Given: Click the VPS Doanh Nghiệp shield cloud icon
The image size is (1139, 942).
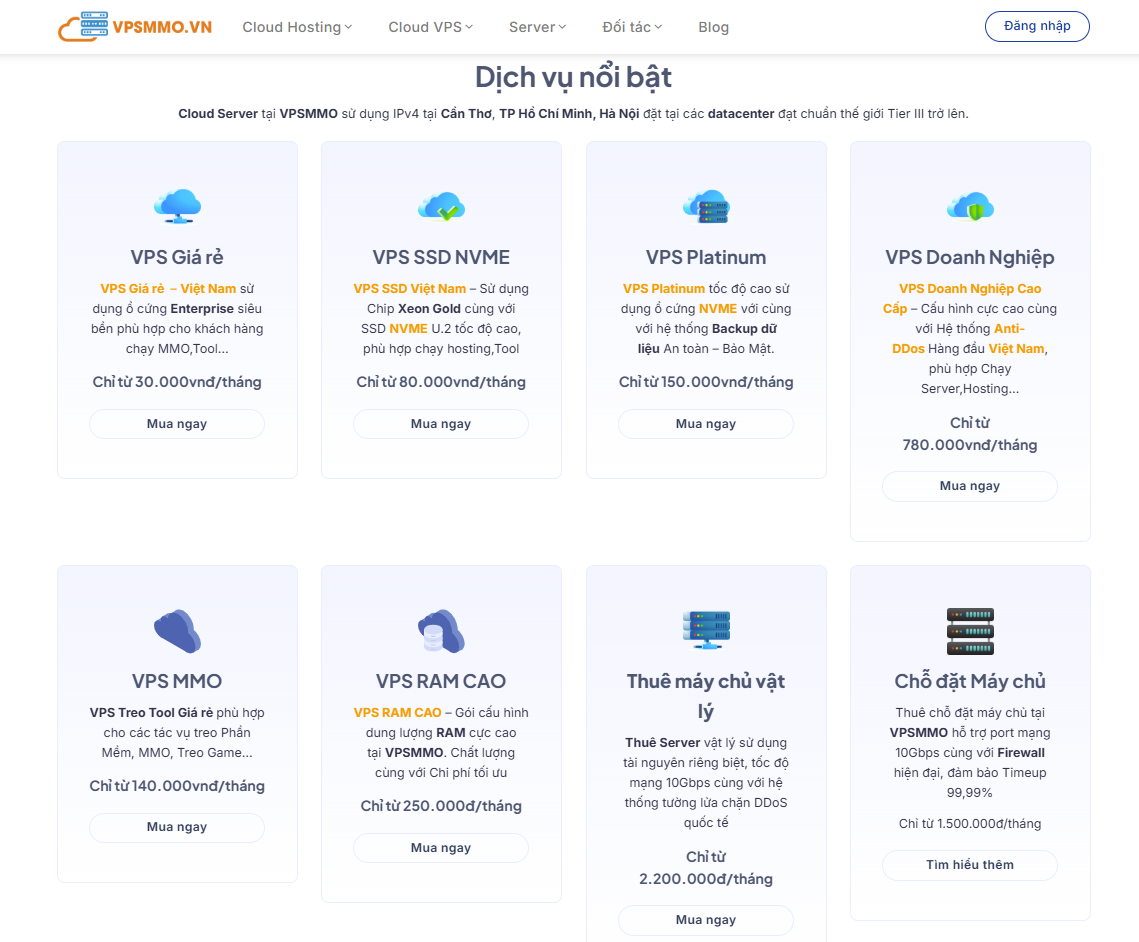Looking at the screenshot, I should coord(970,206).
